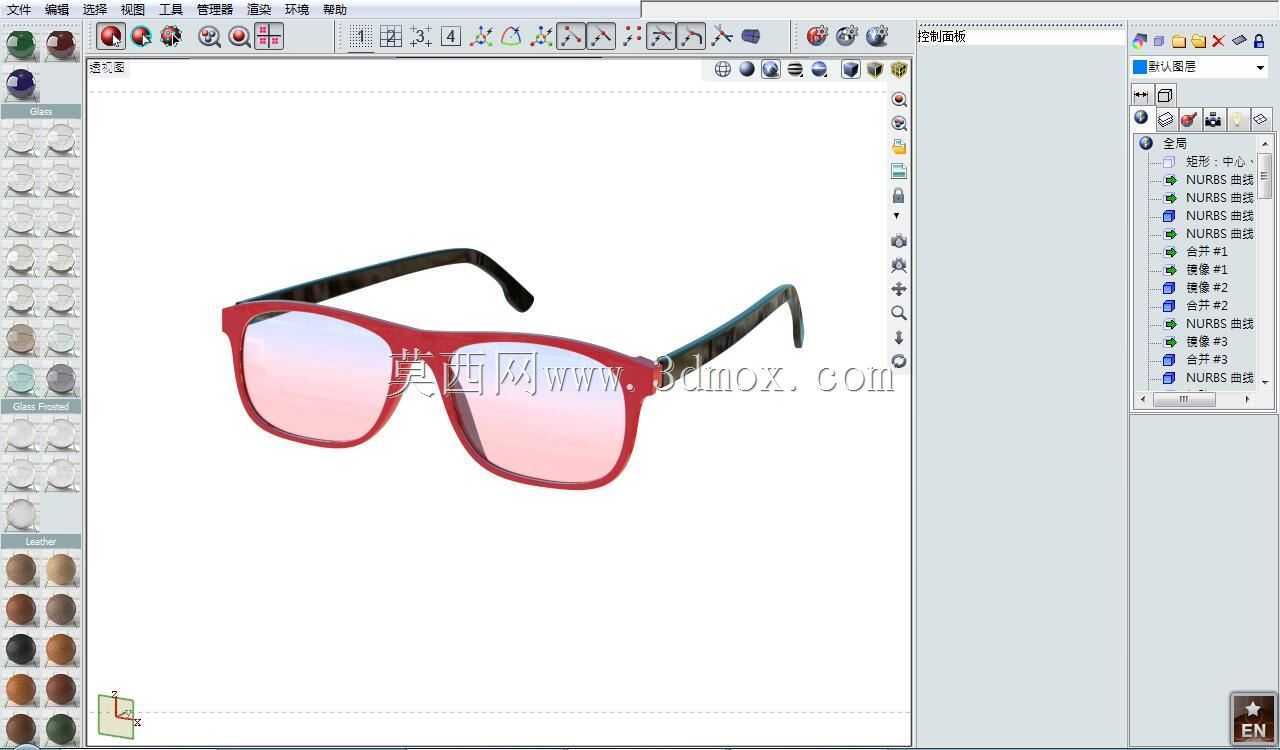
Task: Toggle the green curve snap option
Action: pyautogui.click(x=511, y=37)
